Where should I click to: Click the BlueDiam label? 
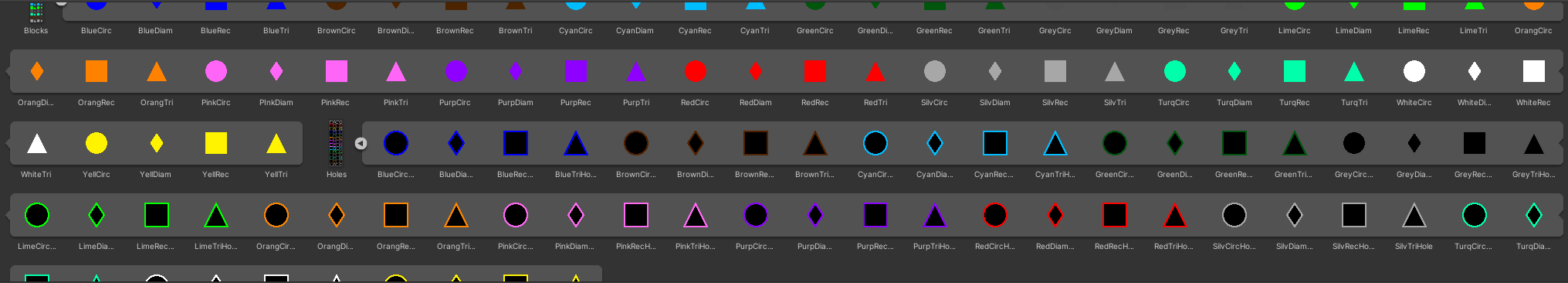tap(155, 31)
